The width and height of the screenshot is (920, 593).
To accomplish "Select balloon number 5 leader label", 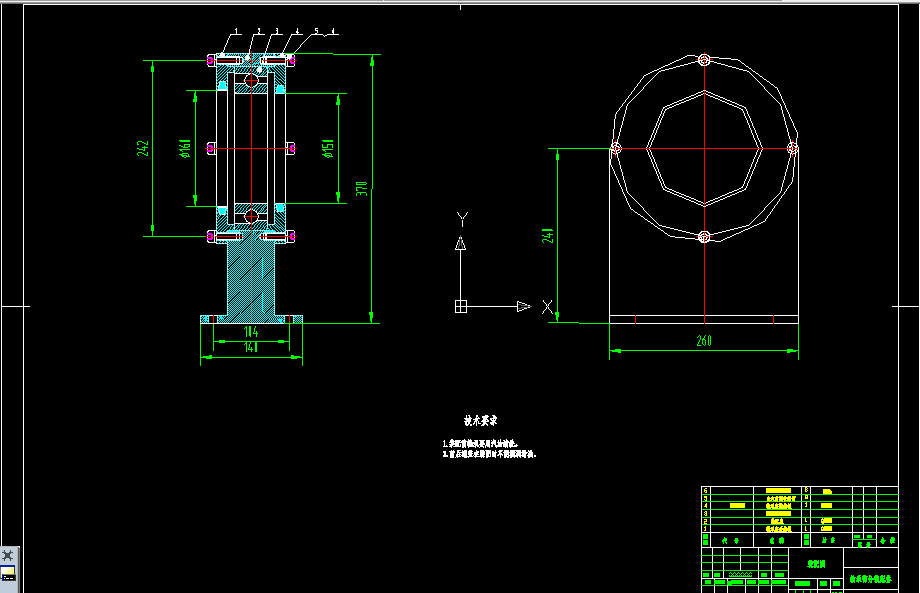I will point(316,31).
